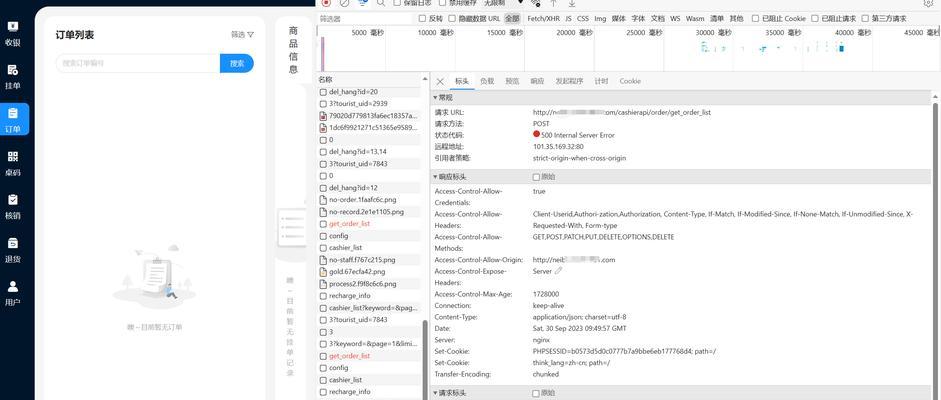
Task: Open the network conditions wifi icon
Action: pyautogui.click(x=535, y=3)
